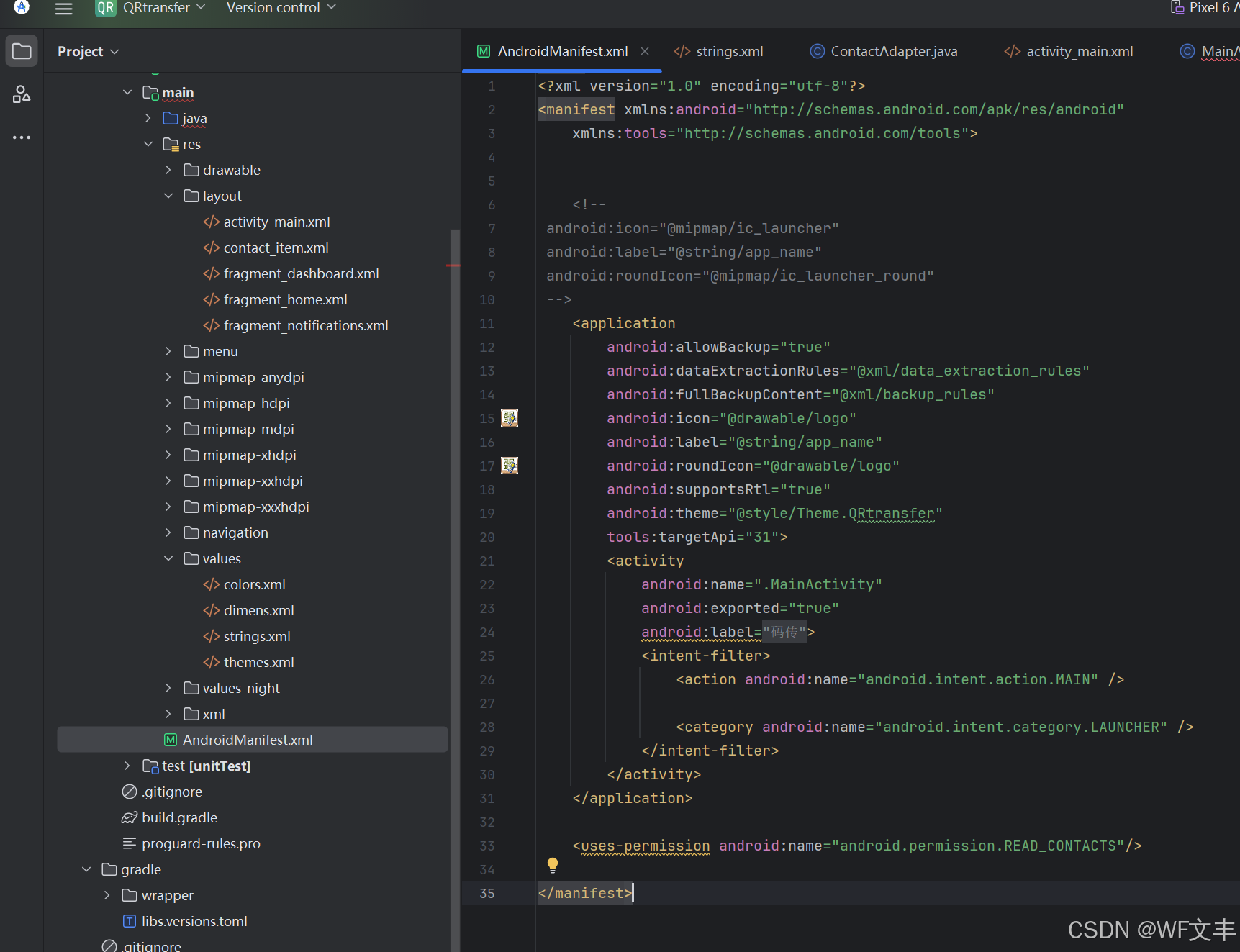Collapse the layout folder
The width and height of the screenshot is (1240, 952).
tap(168, 196)
